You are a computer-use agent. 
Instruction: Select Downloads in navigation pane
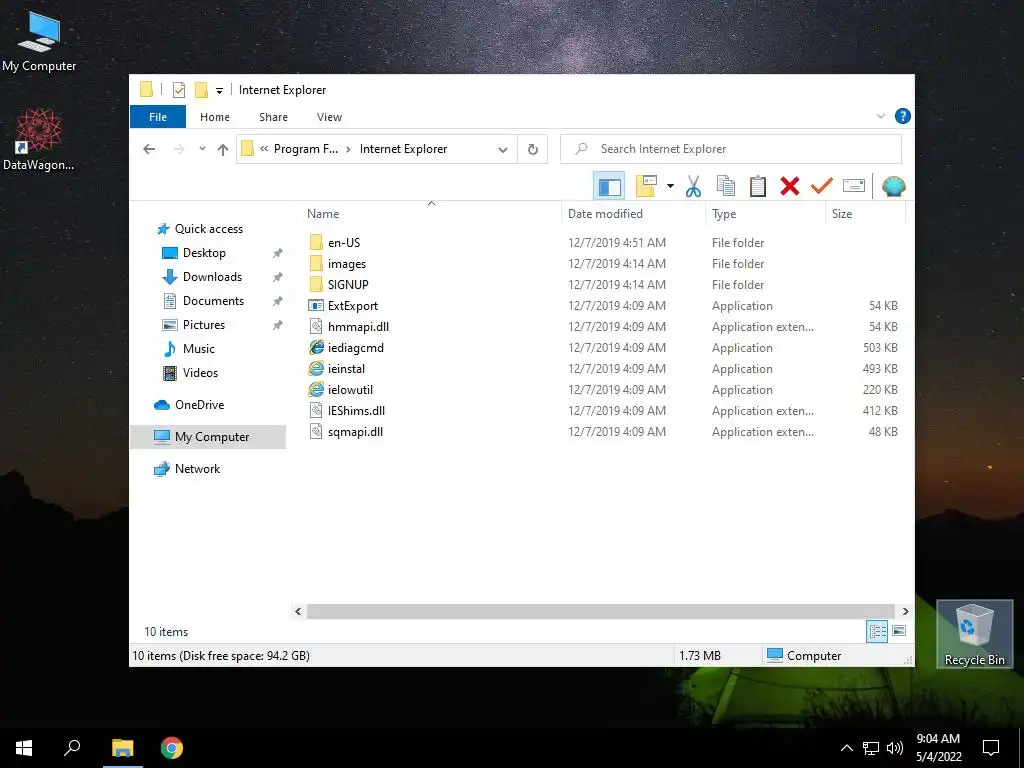point(212,277)
